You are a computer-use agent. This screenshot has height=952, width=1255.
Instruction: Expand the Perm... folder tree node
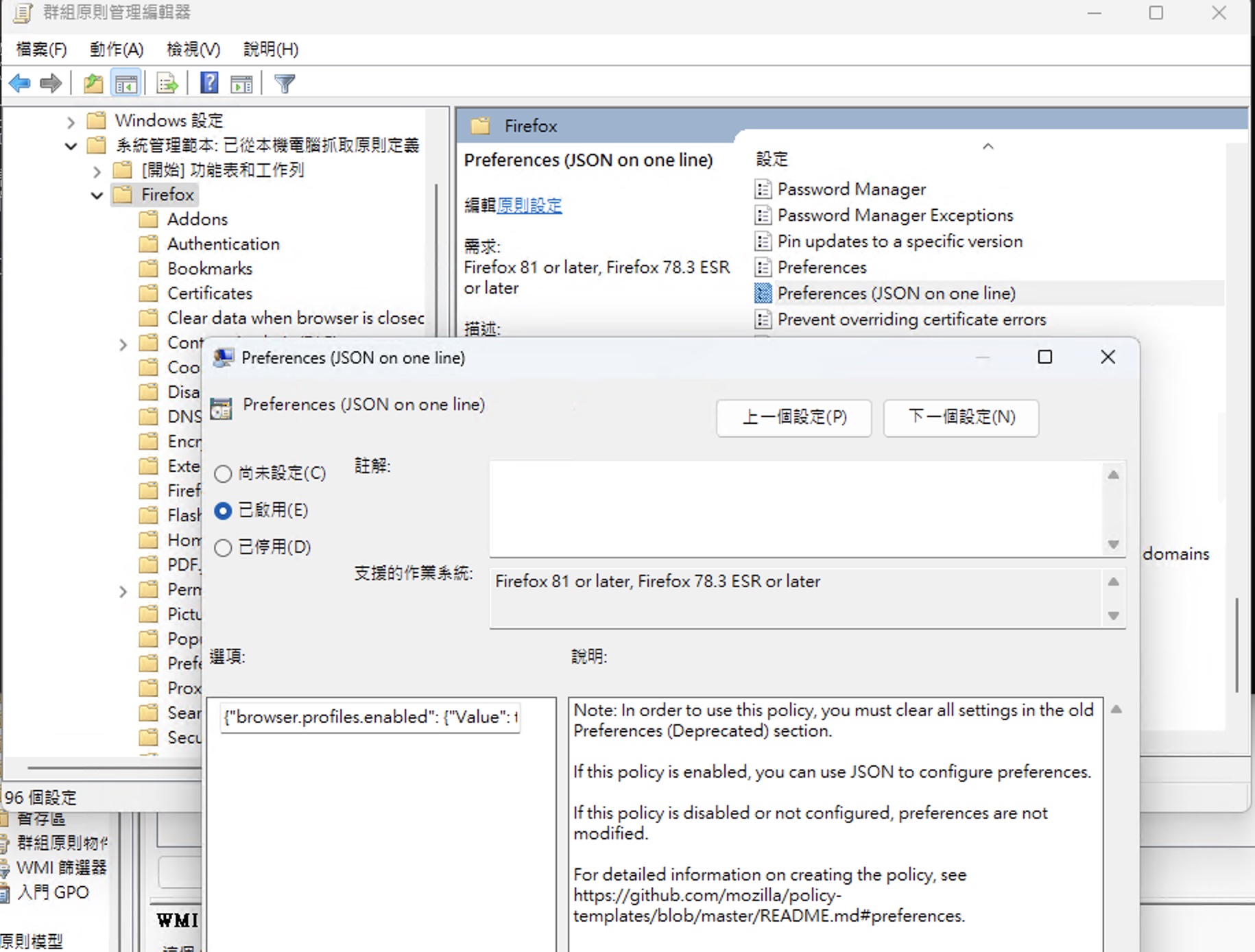coord(123,591)
